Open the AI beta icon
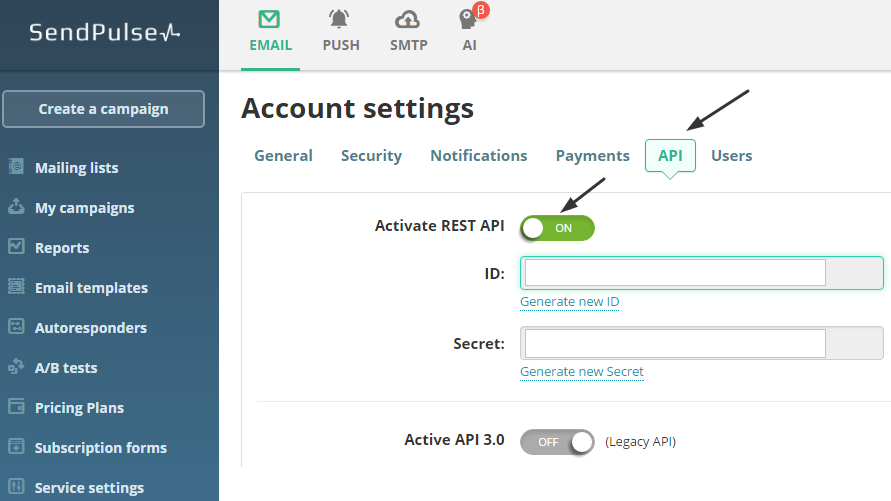The width and height of the screenshot is (891, 501). coord(469,19)
